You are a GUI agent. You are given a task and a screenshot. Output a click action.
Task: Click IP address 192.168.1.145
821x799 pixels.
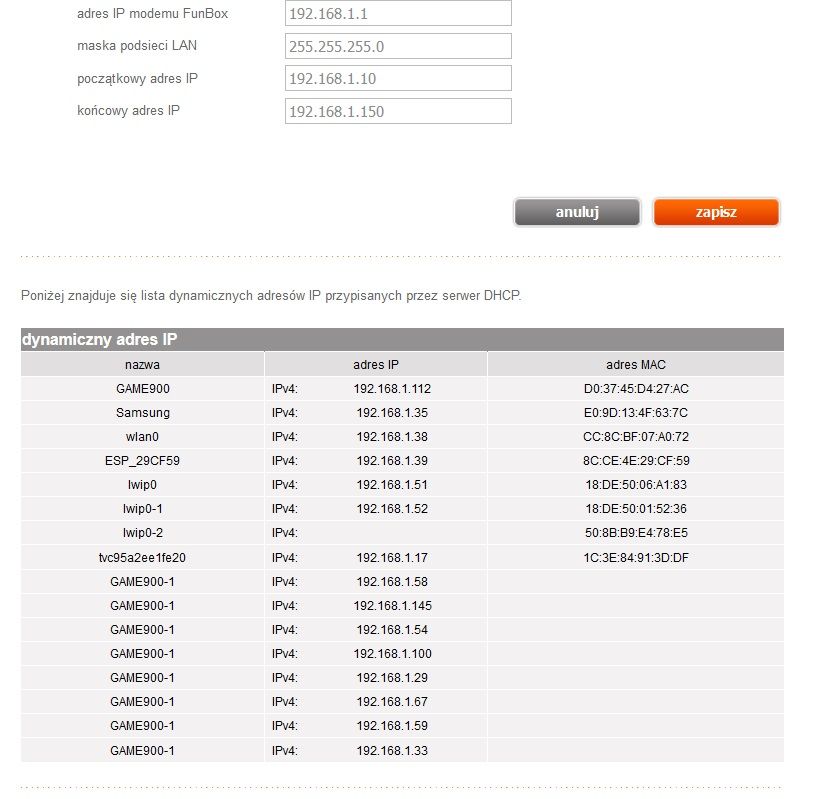click(x=392, y=606)
